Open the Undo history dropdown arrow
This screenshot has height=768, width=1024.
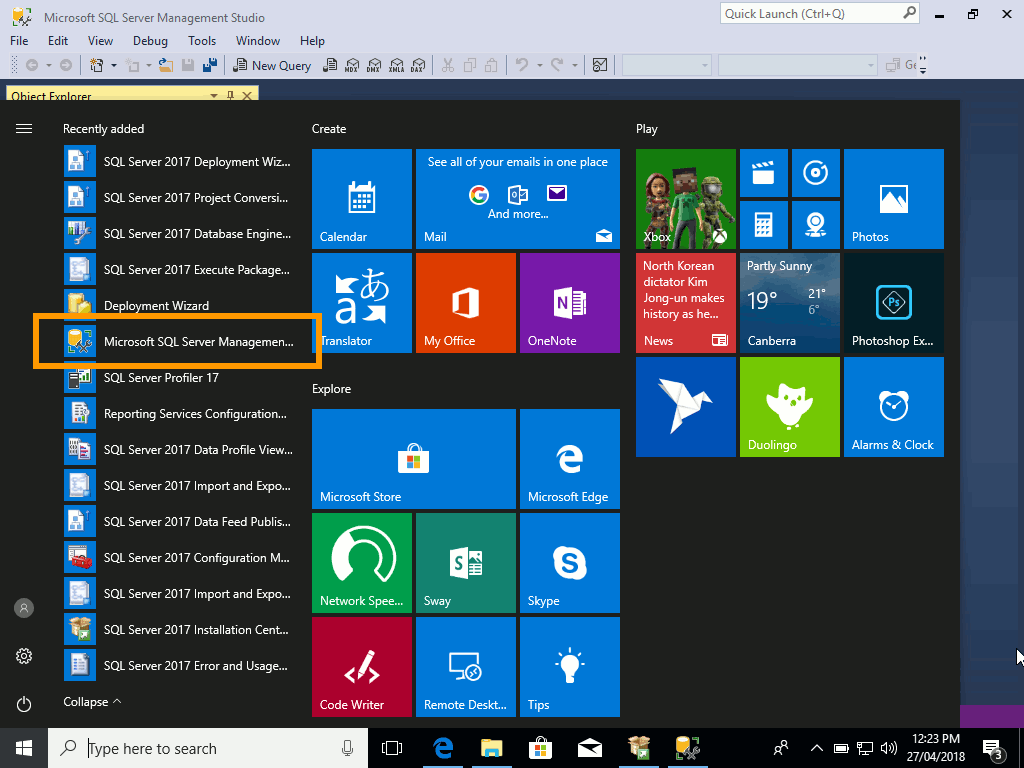point(538,65)
